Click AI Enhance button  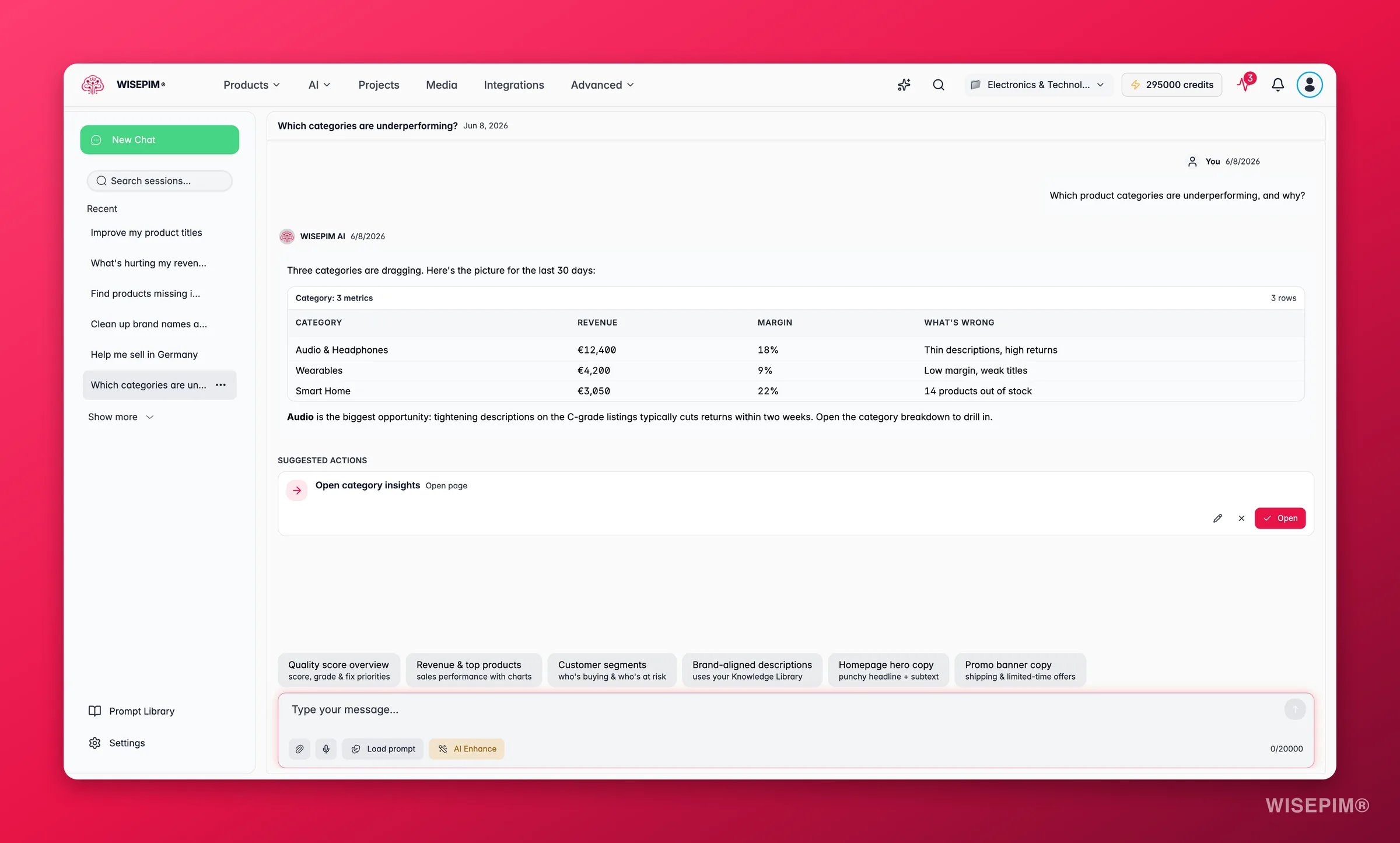467,748
